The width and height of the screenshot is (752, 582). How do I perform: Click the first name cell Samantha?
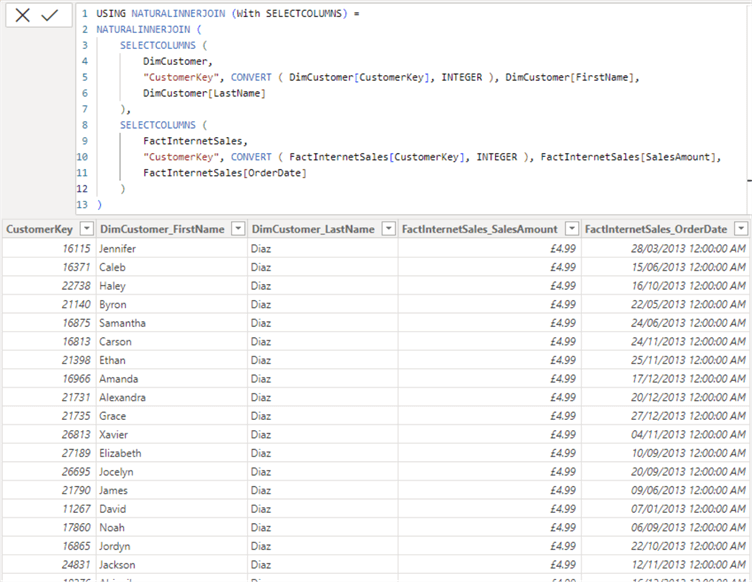172,323
